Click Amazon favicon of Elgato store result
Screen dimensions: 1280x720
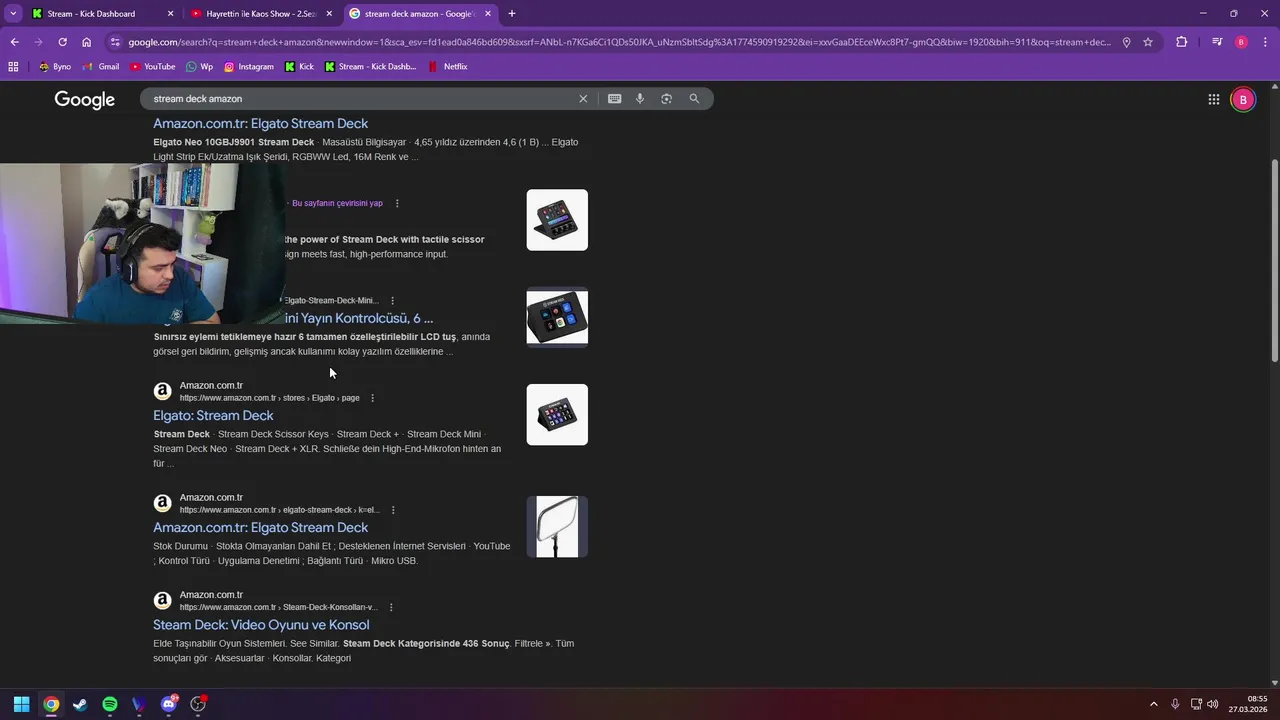click(162, 391)
